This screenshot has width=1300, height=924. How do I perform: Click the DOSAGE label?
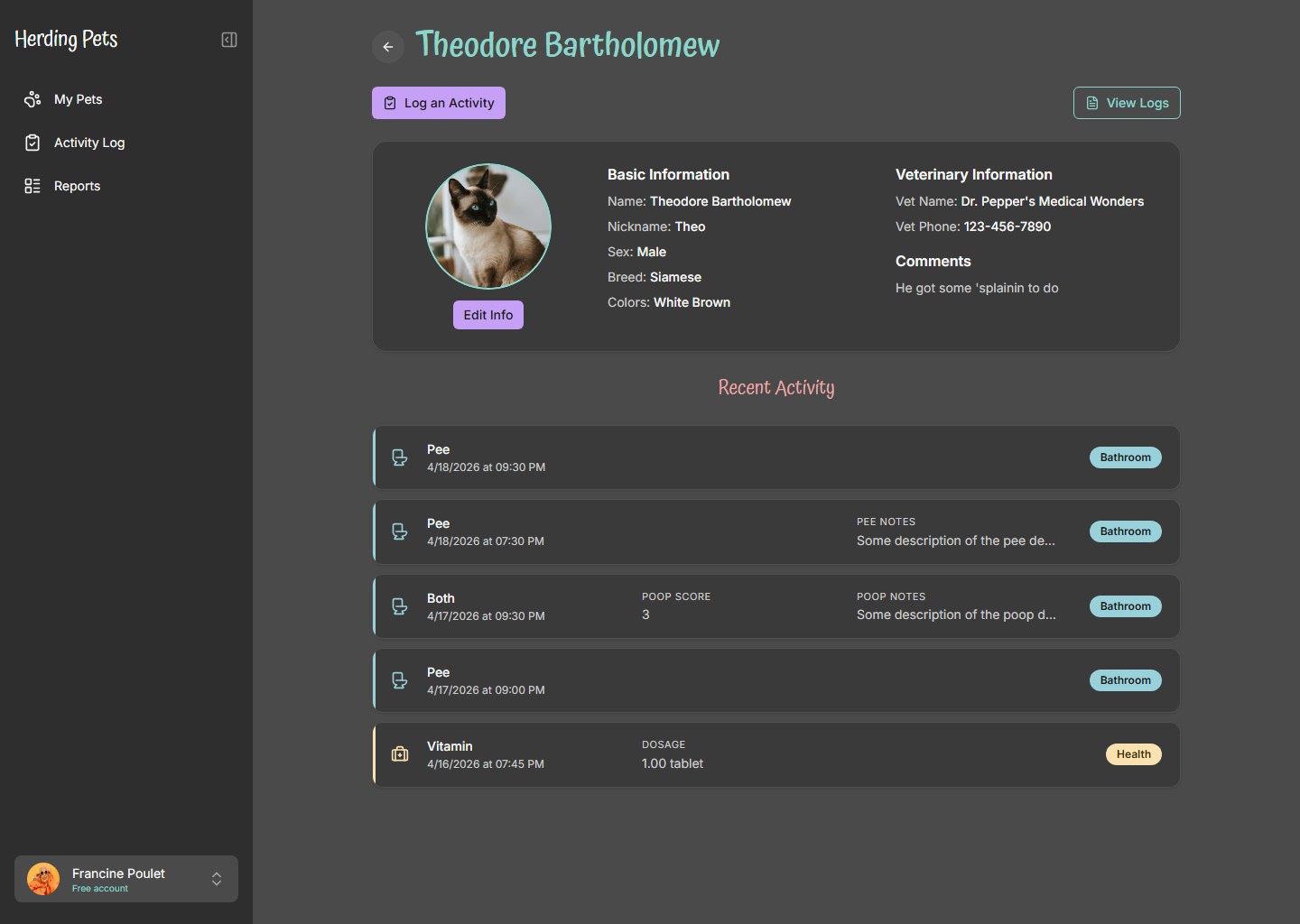coord(664,744)
